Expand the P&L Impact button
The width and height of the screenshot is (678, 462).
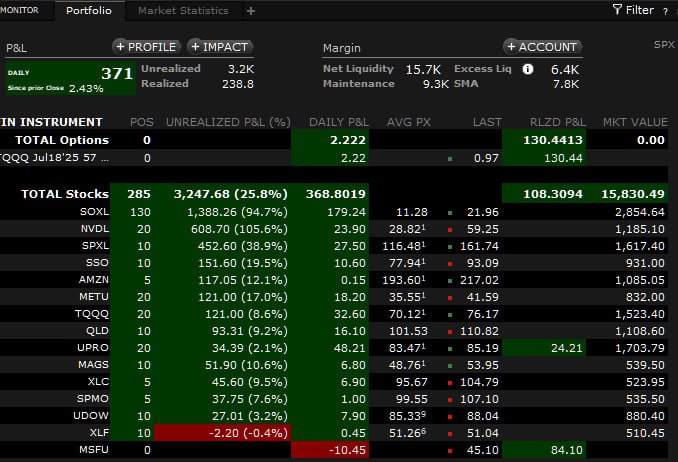point(220,47)
